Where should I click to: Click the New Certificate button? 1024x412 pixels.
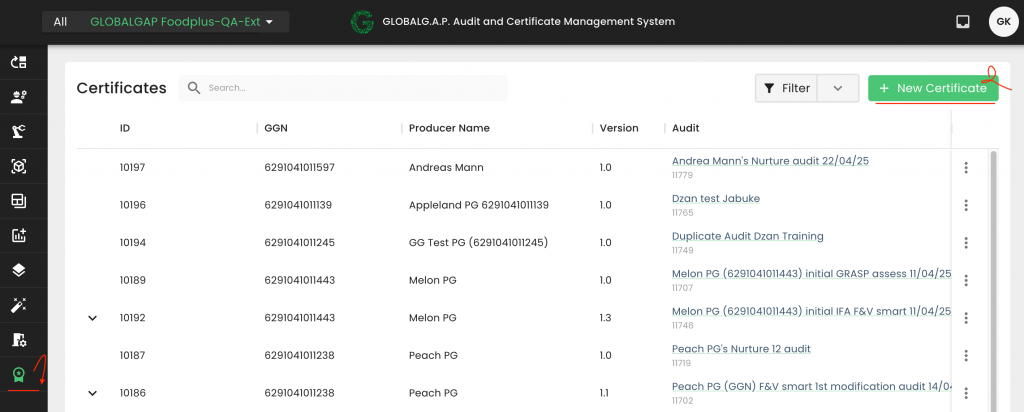[x=932, y=88]
